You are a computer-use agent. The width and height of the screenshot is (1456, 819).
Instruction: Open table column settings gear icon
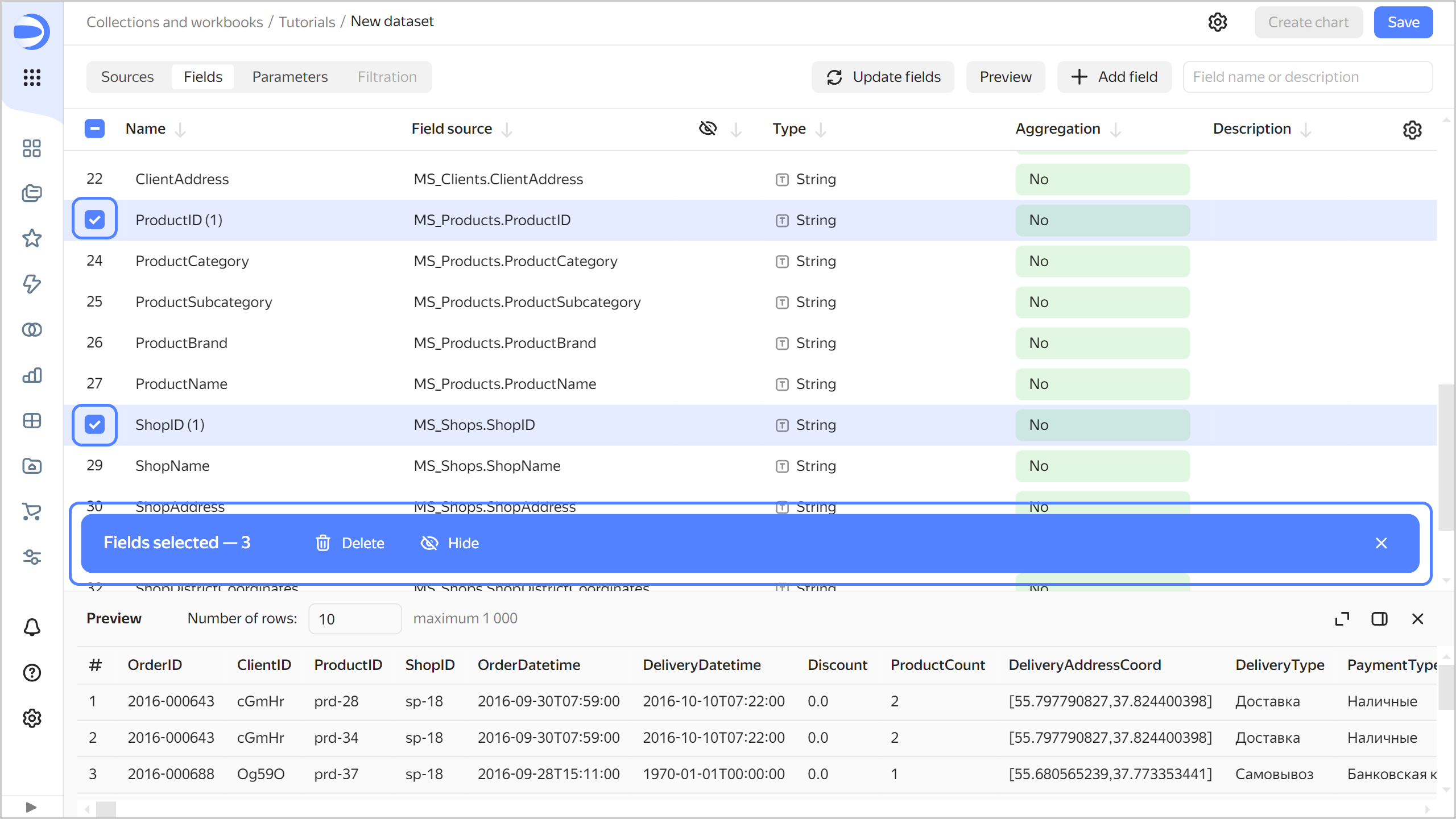pyautogui.click(x=1412, y=130)
